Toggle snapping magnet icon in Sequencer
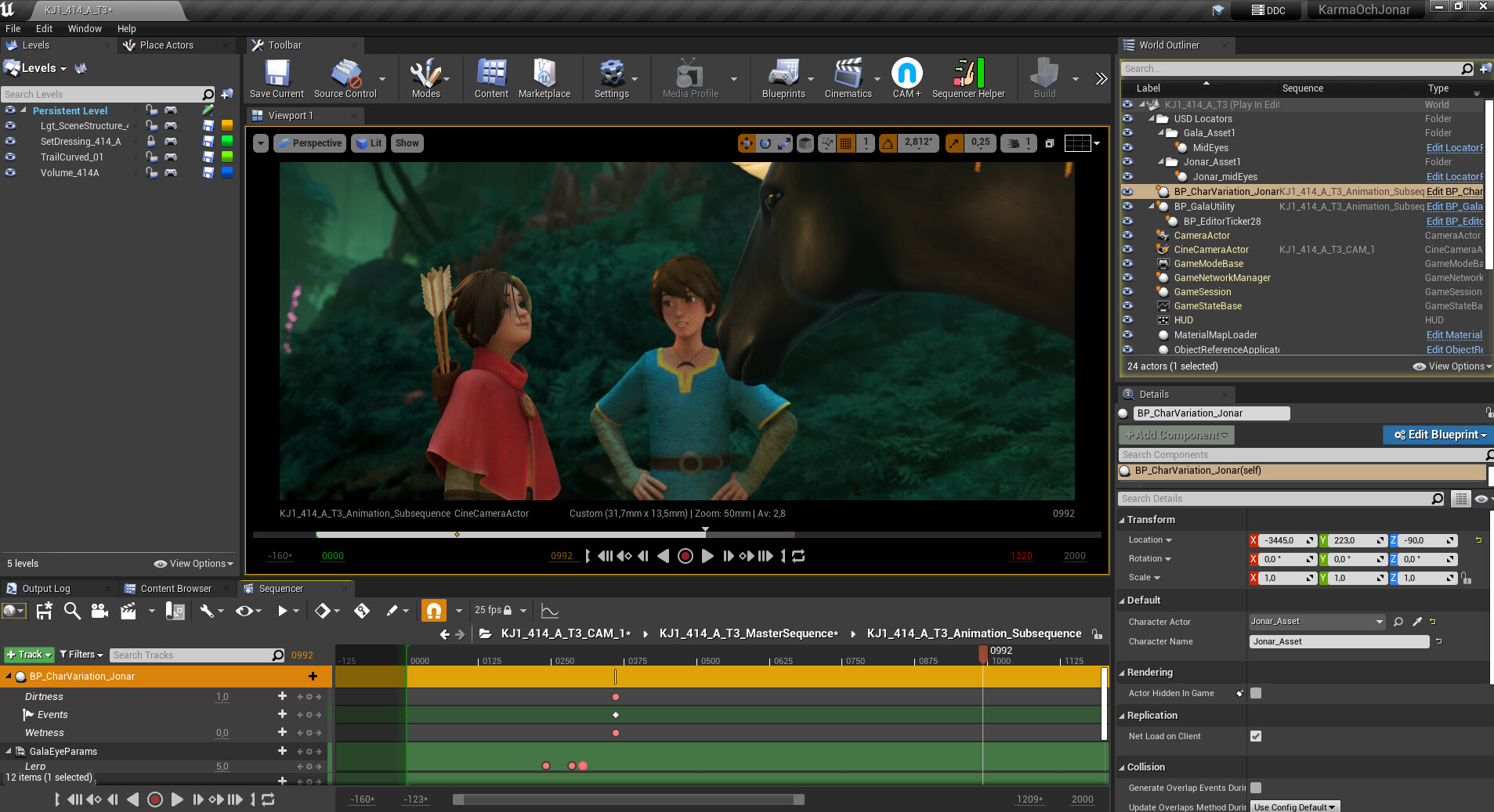This screenshot has height=812, width=1494. [433, 610]
